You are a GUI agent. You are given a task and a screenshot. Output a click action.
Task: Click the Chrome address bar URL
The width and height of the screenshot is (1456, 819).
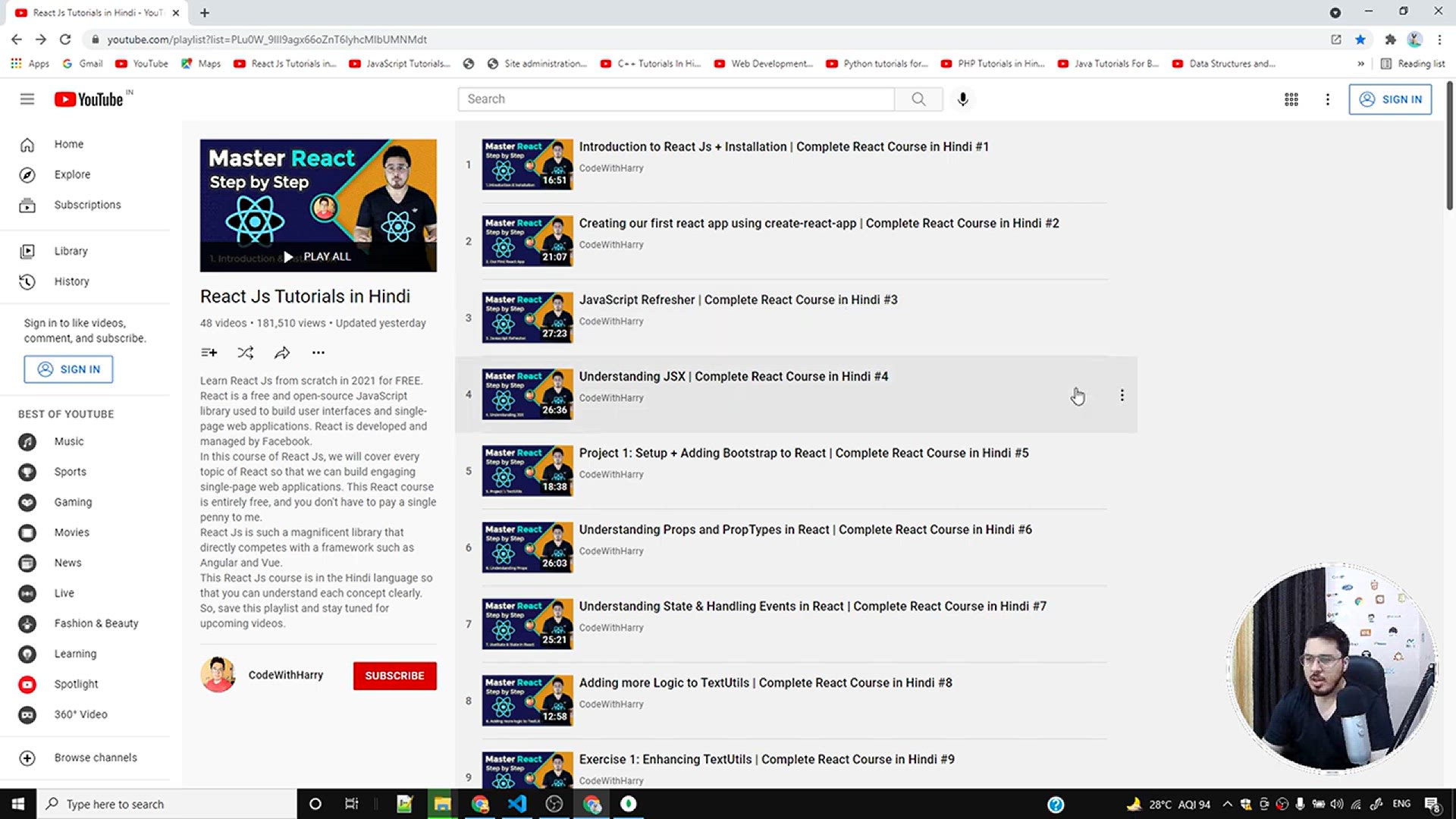pyautogui.click(x=267, y=39)
